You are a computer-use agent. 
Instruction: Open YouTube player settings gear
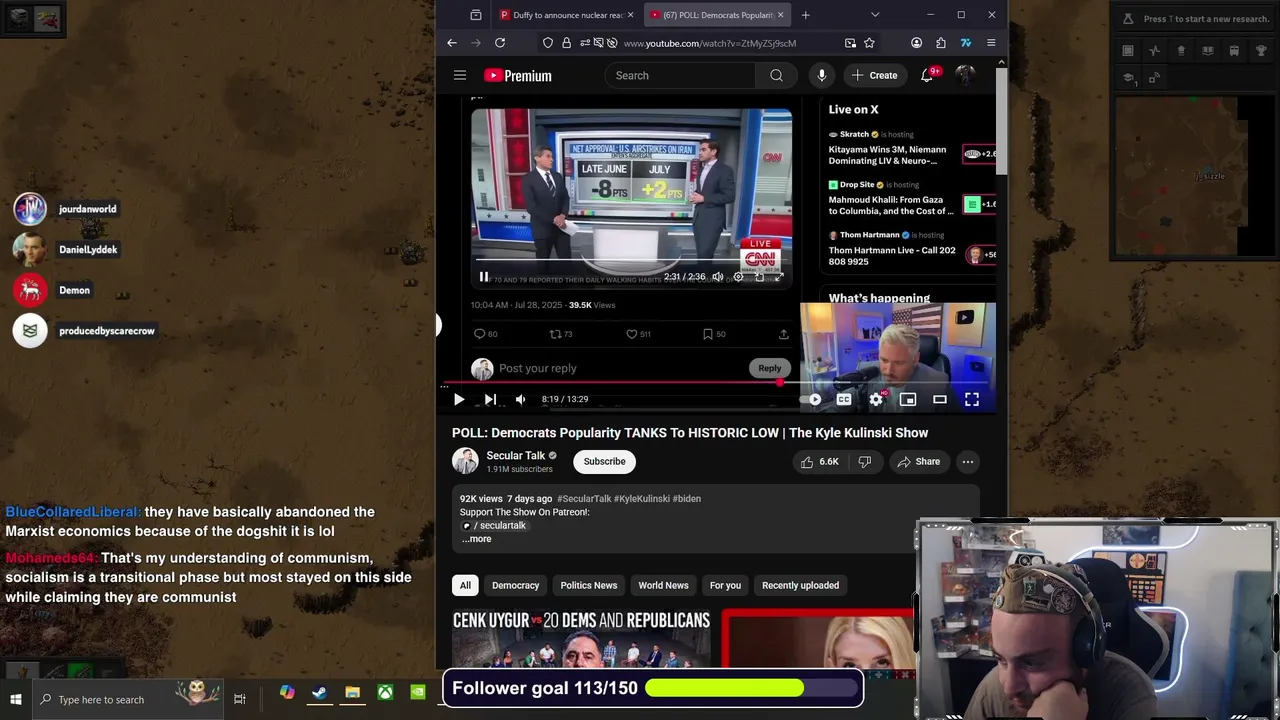[x=876, y=399]
